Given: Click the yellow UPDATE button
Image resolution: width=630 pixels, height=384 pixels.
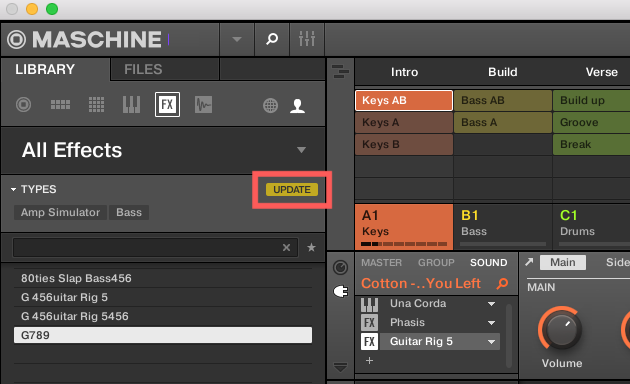Looking at the screenshot, I should tap(292, 190).
